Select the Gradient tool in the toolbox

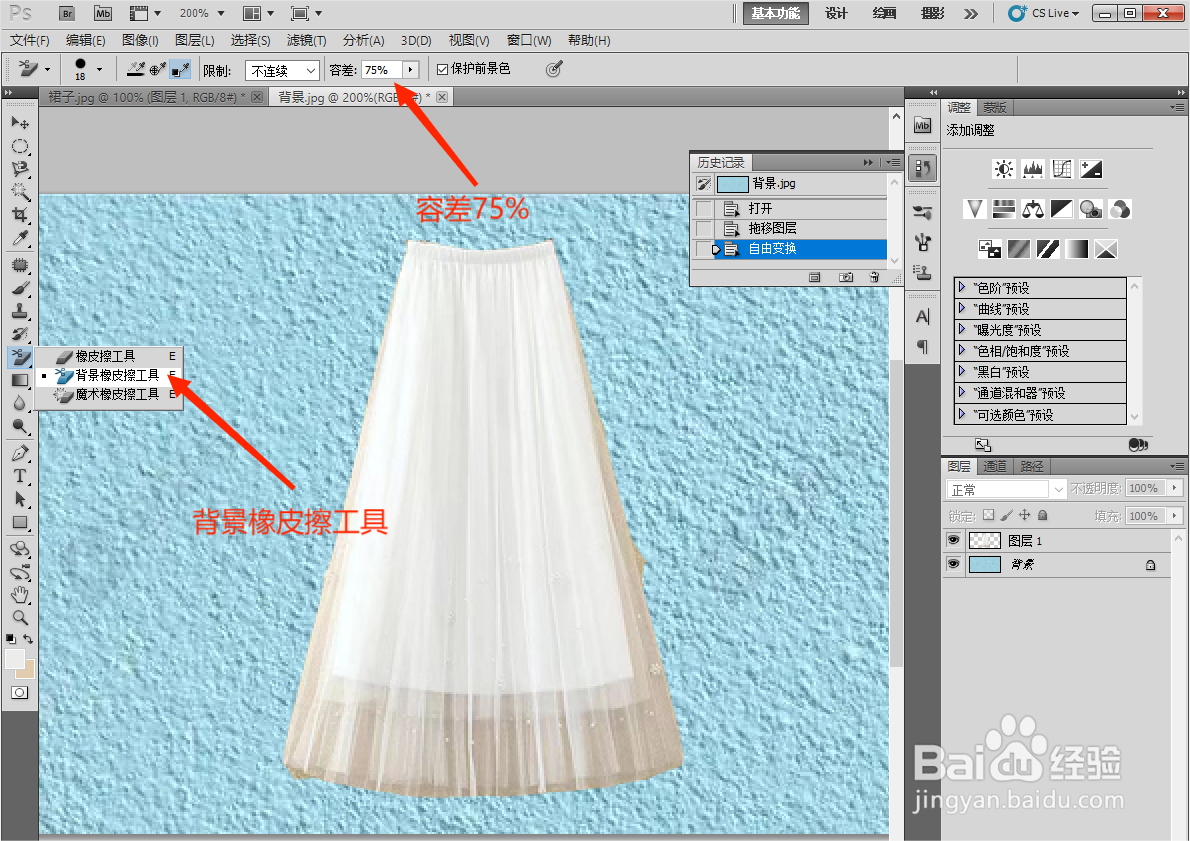pos(20,380)
